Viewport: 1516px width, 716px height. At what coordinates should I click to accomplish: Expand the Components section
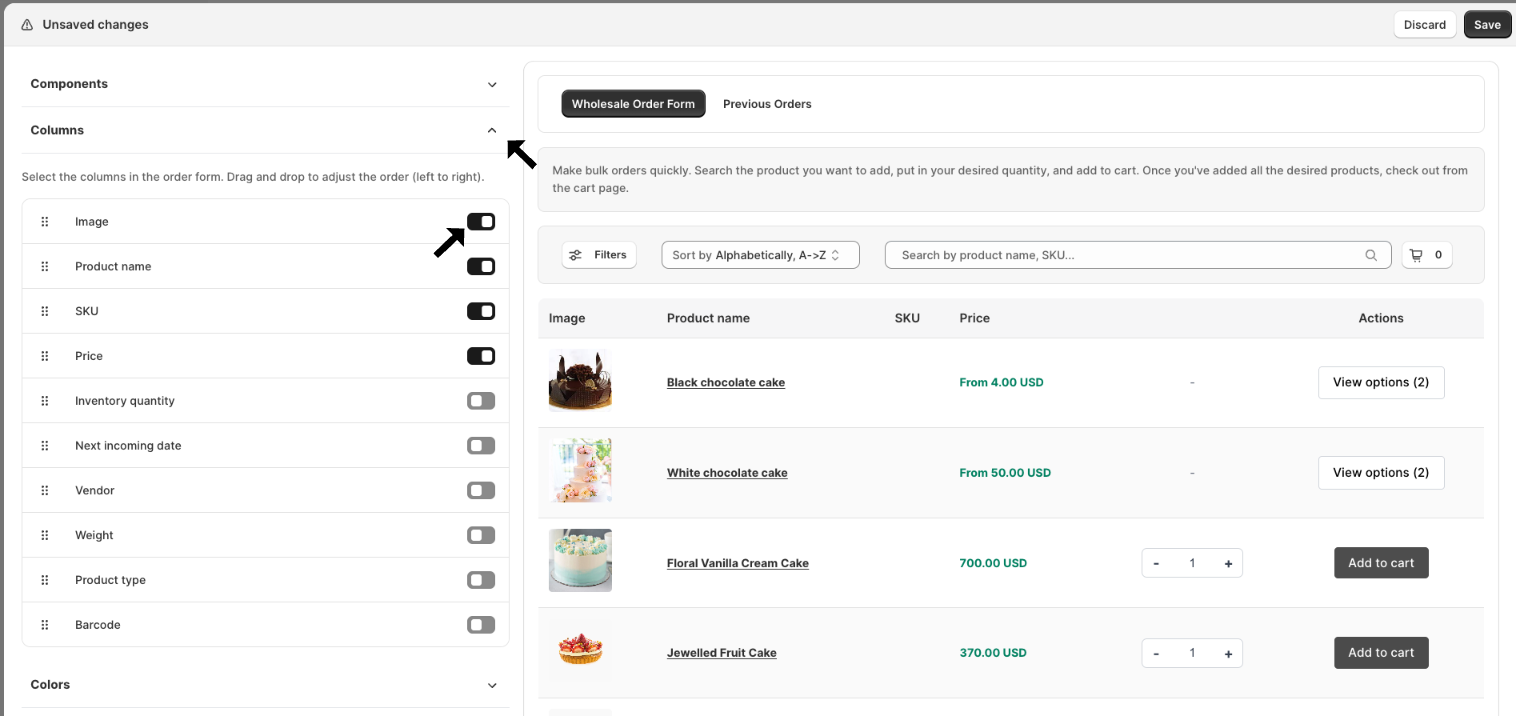491,84
